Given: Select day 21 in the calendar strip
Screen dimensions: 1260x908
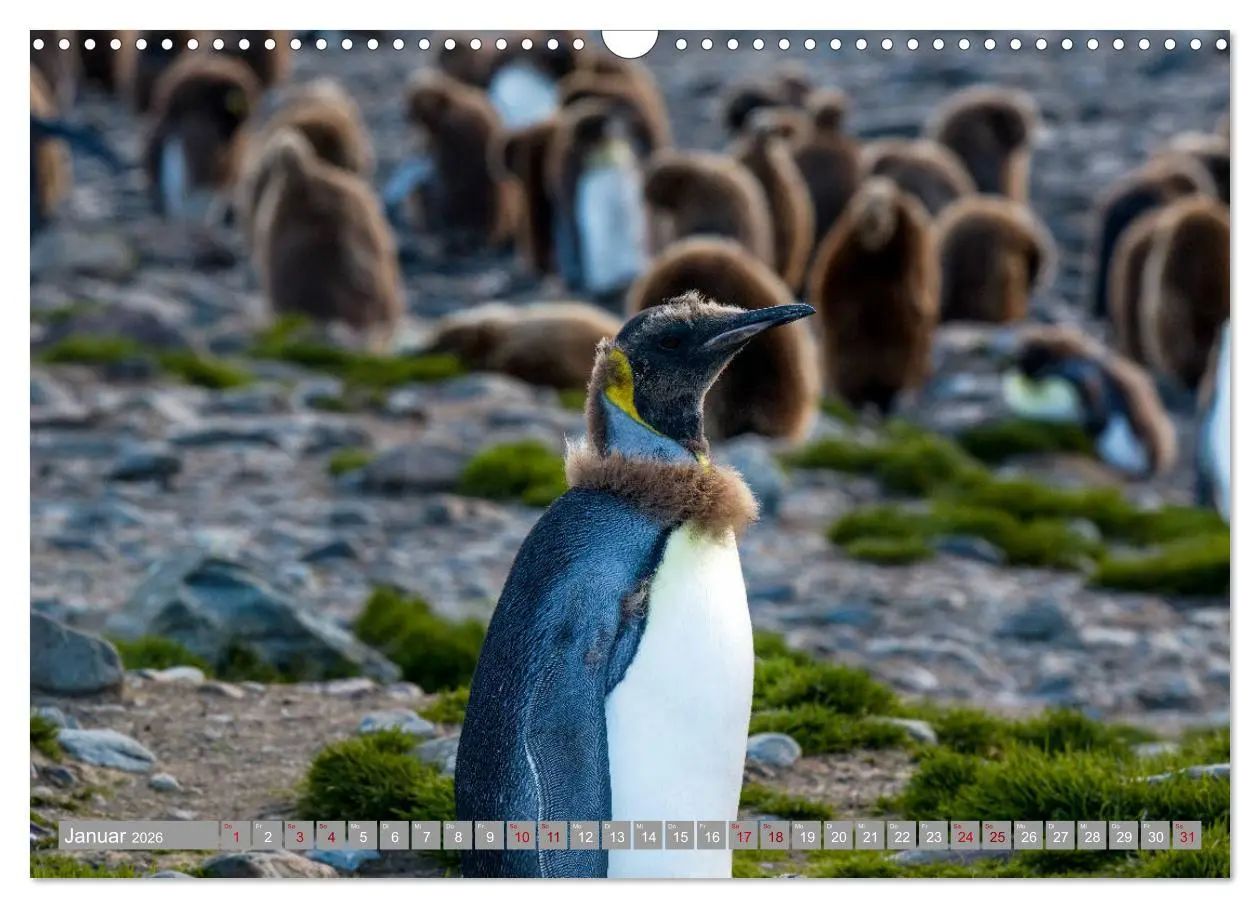Looking at the screenshot, I should [x=870, y=835].
